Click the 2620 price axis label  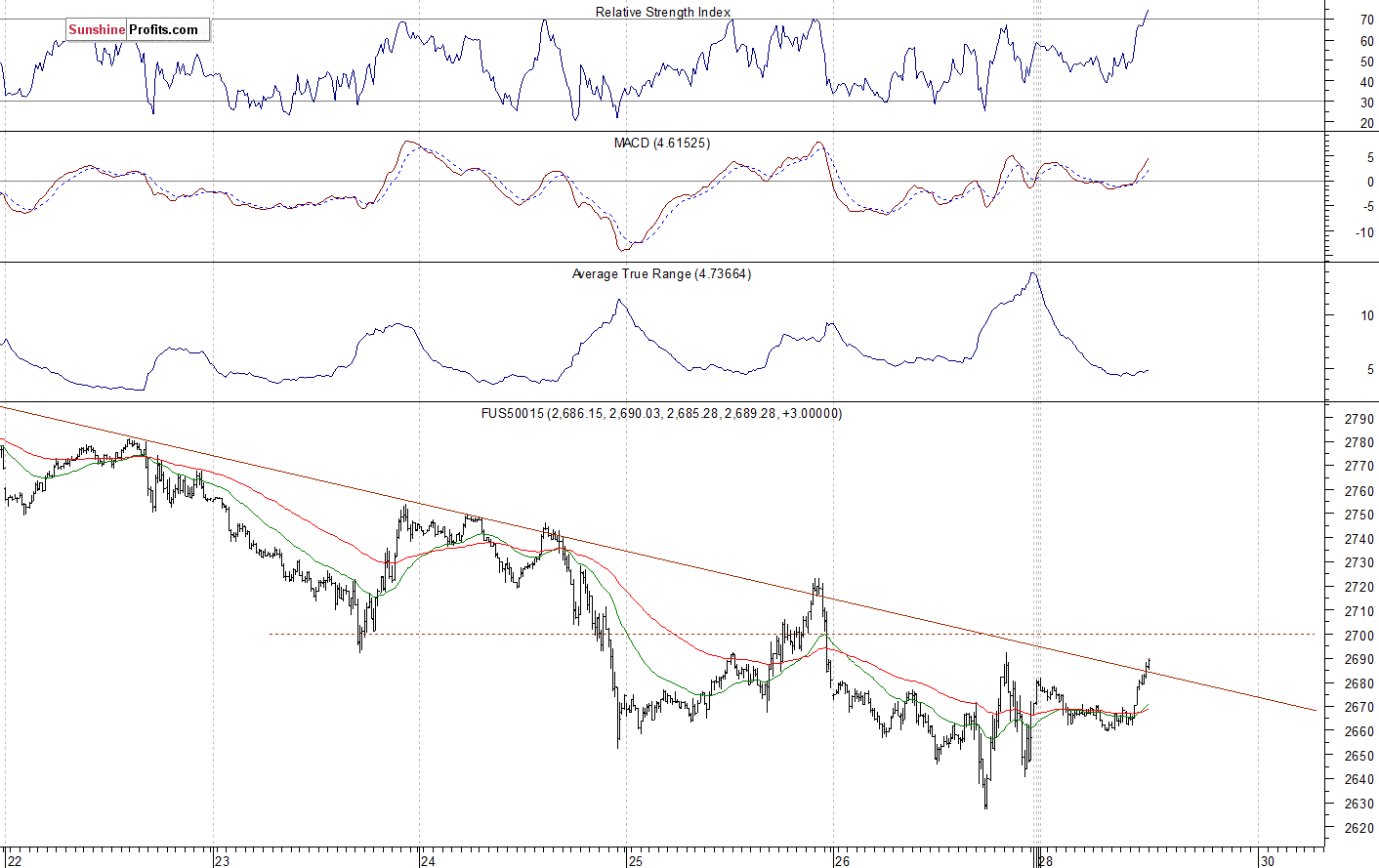1358,828
